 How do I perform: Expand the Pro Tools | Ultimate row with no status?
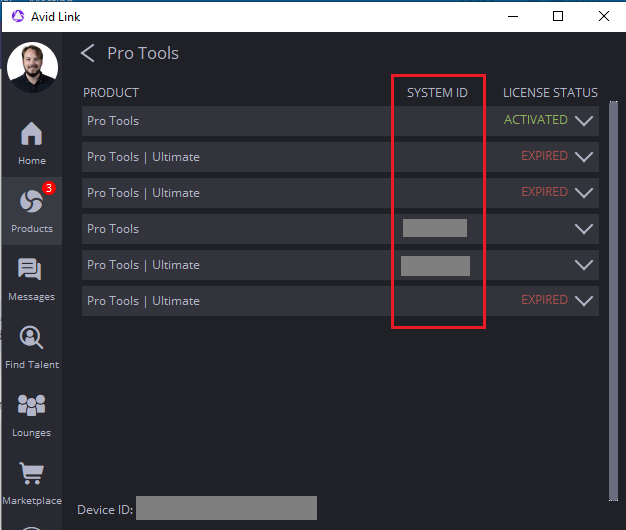pos(584,265)
